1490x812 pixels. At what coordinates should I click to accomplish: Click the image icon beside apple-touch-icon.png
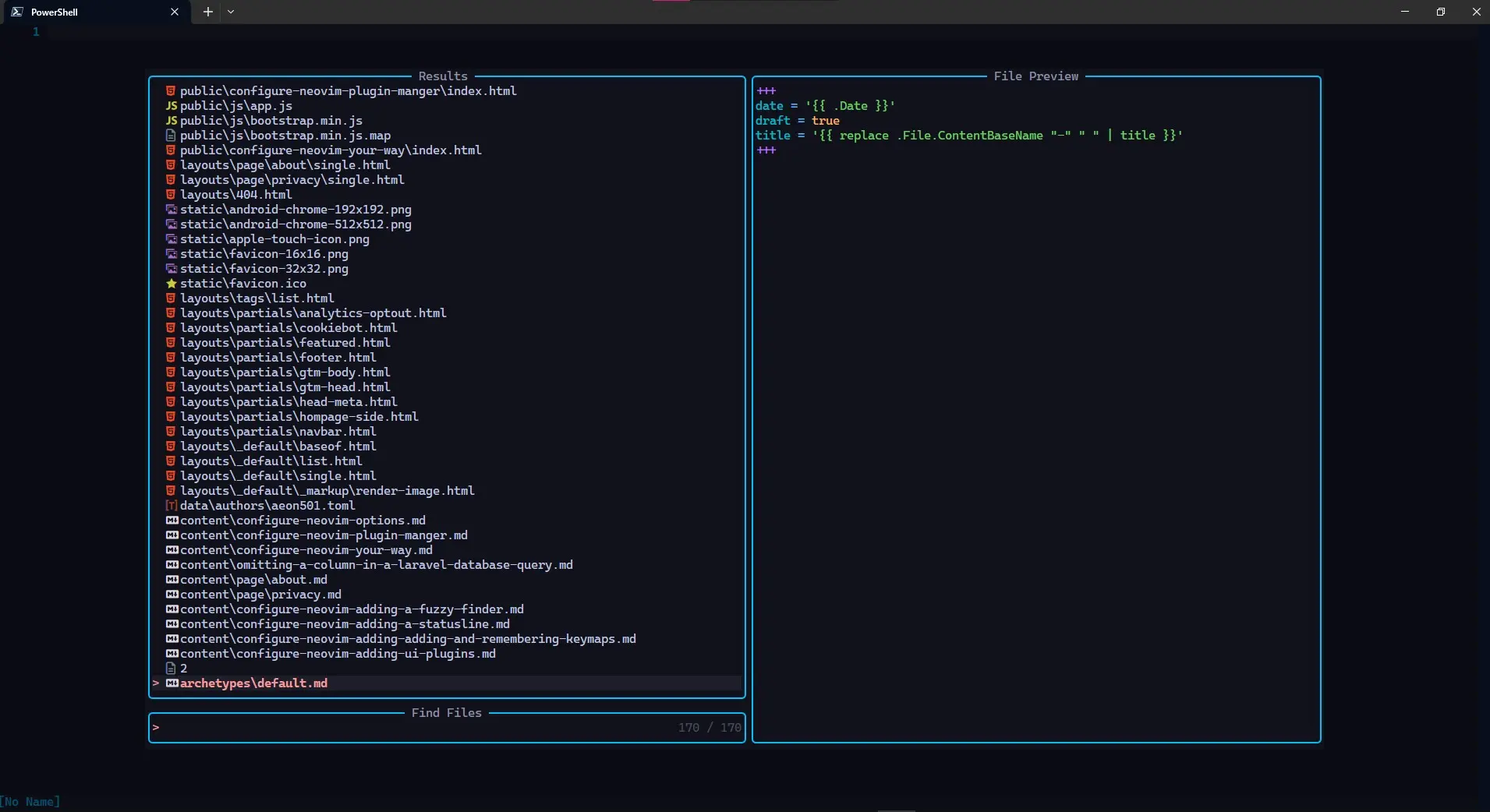172,239
